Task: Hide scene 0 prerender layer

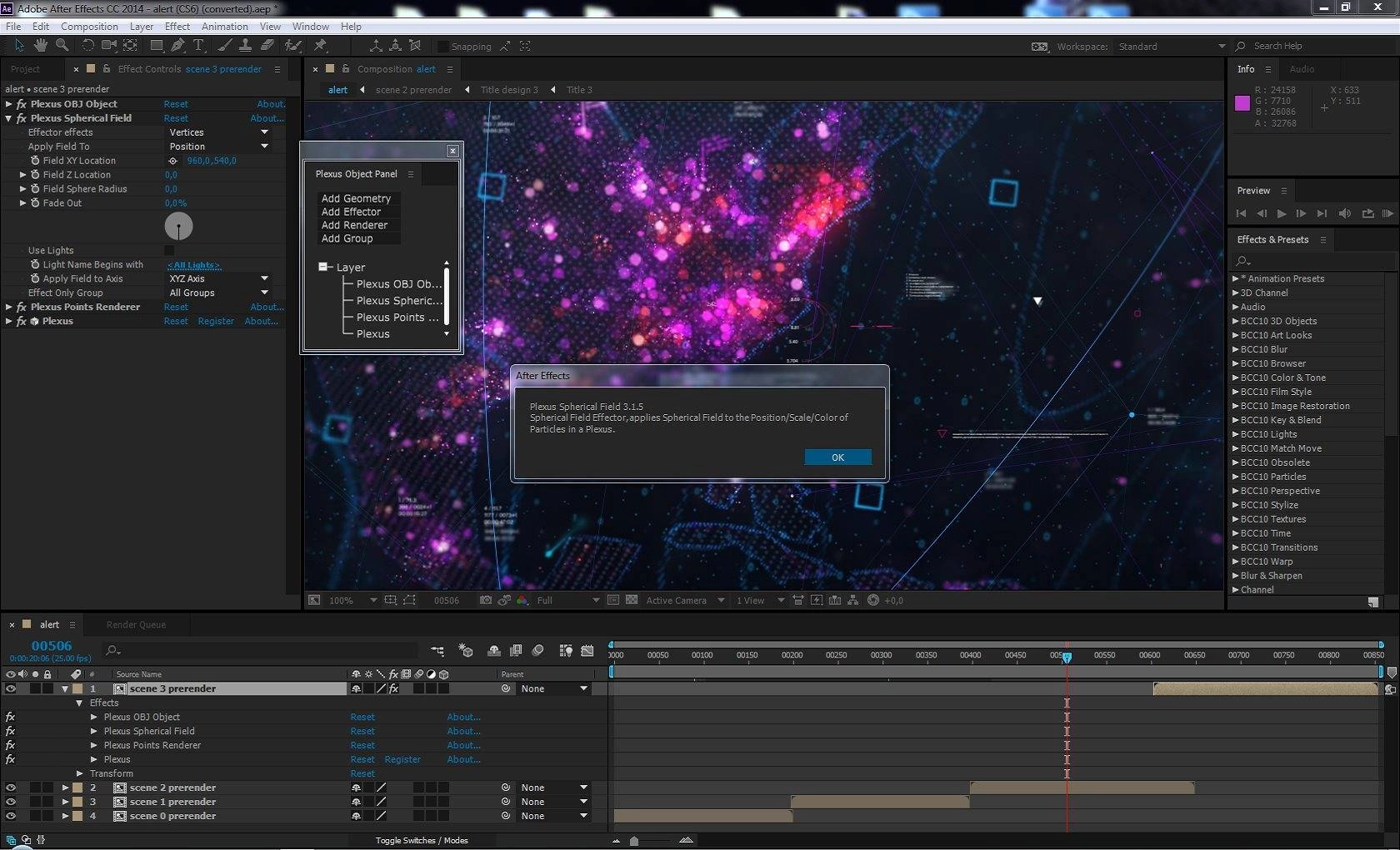Action: (11, 816)
